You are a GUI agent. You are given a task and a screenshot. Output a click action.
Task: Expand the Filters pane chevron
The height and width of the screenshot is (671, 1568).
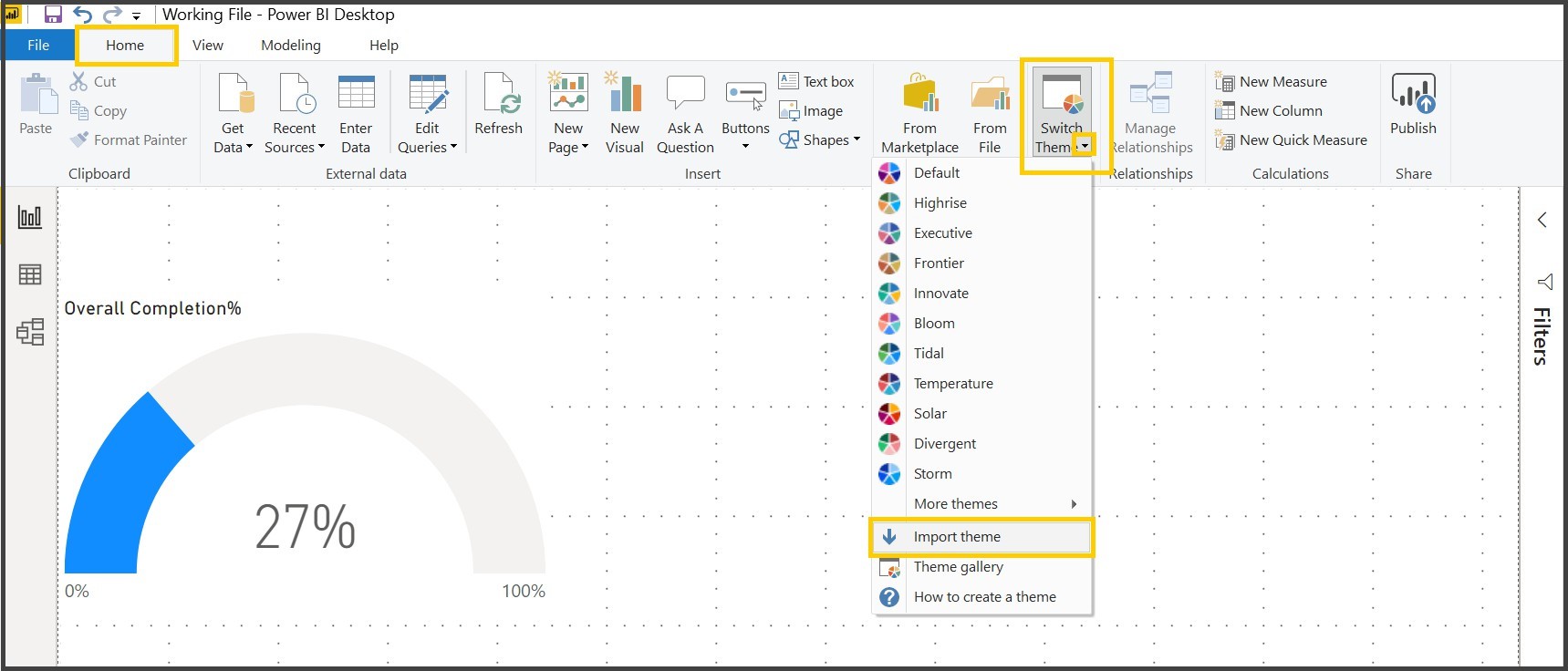pyautogui.click(x=1542, y=220)
